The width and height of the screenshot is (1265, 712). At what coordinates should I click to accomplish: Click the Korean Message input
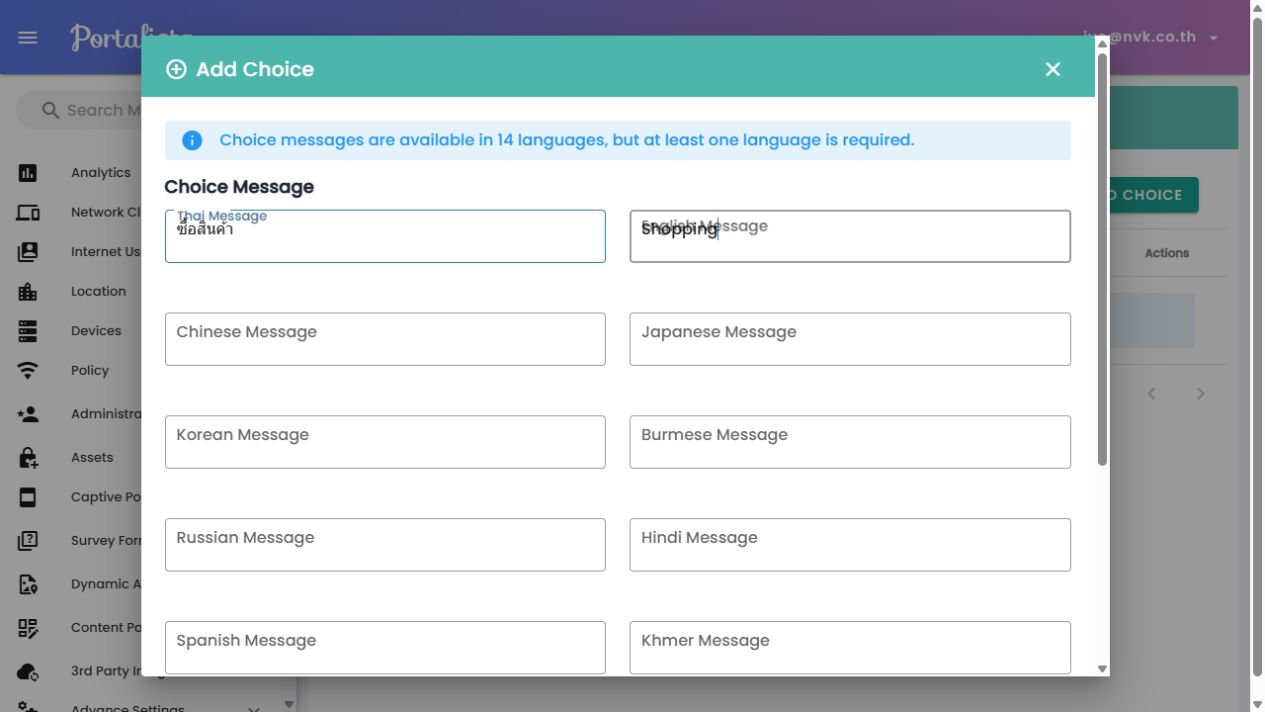(385, 442)
